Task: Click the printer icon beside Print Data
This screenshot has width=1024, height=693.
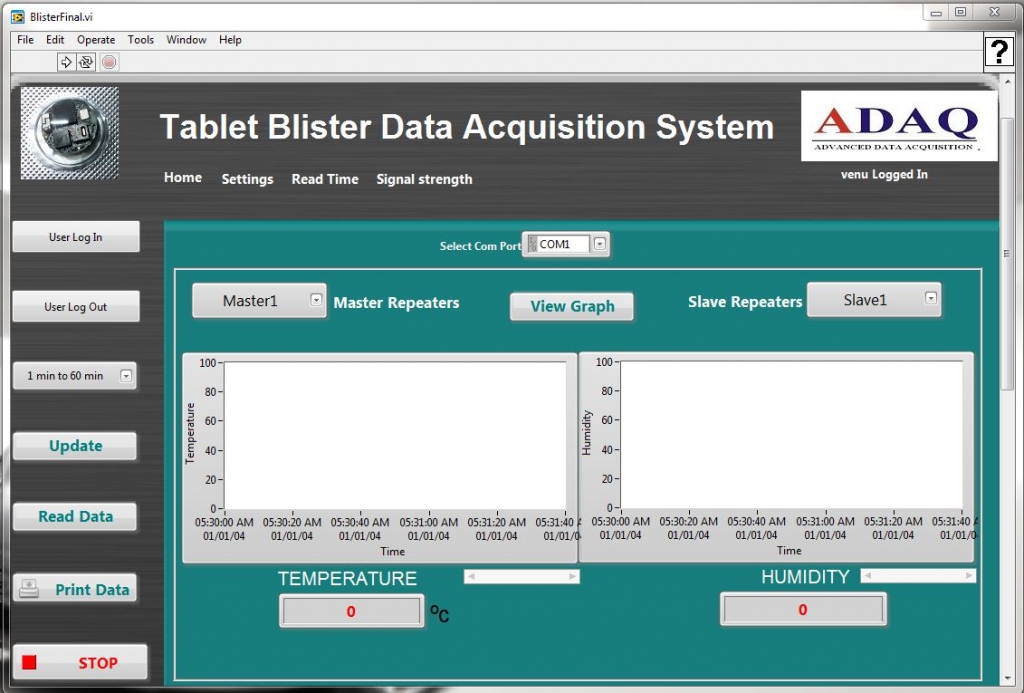Action: pos(29,589)
